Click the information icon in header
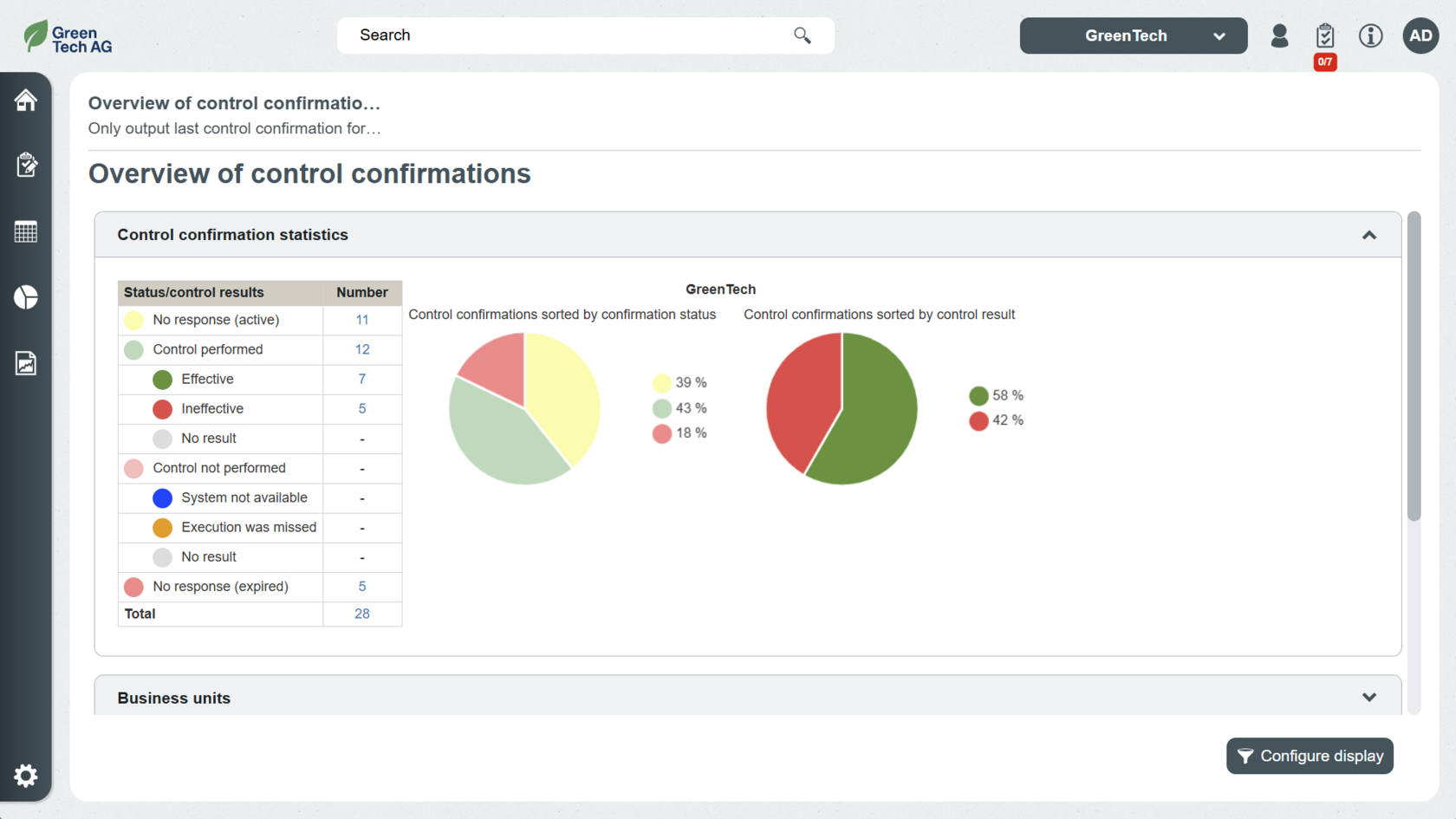The height and width of the screenshot is (819, 1456). [1370, 36]
